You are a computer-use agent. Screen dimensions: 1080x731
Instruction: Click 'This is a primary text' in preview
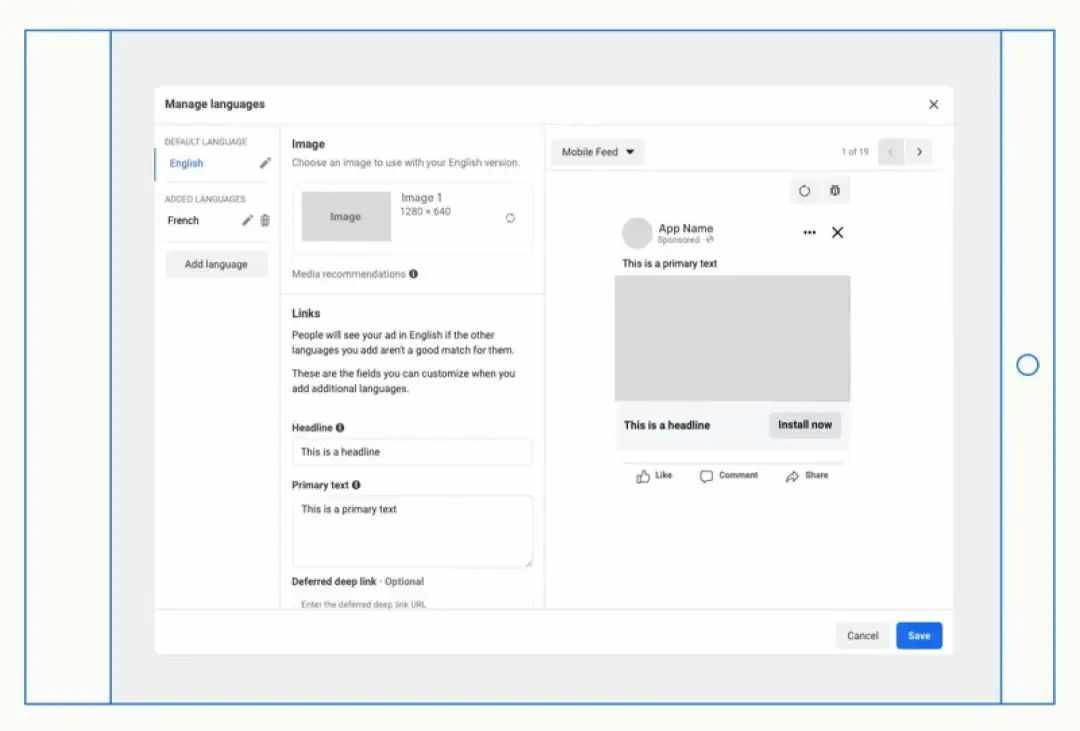click(x=669, y=263)
